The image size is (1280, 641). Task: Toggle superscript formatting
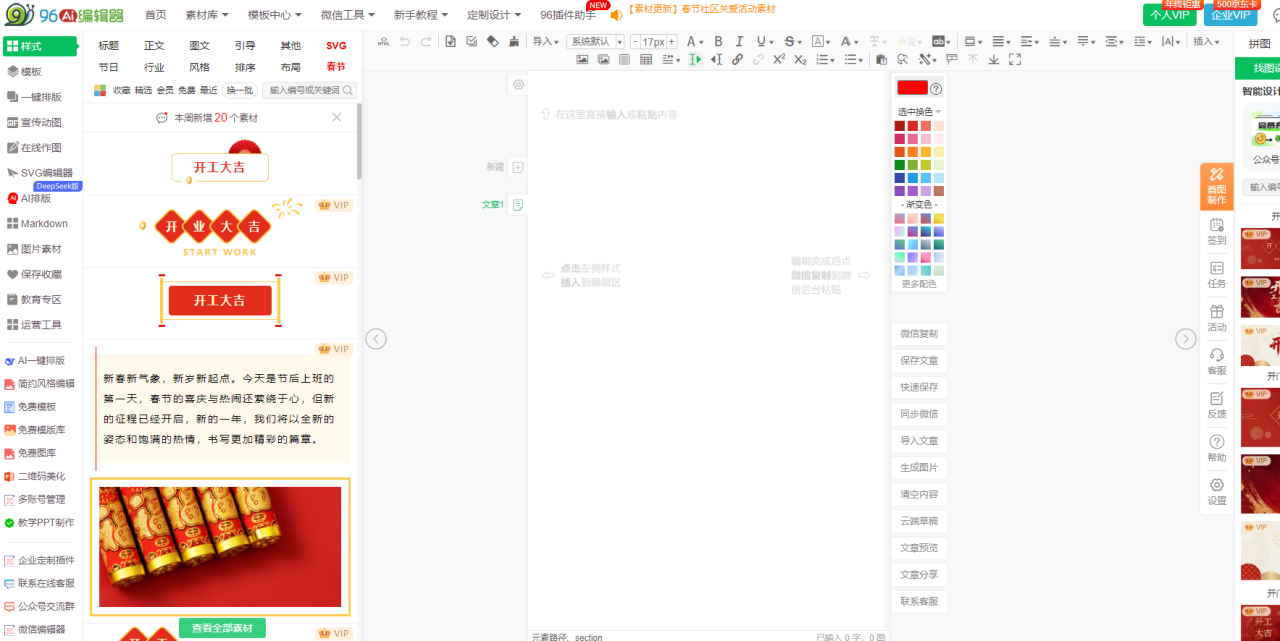(779, 60)
